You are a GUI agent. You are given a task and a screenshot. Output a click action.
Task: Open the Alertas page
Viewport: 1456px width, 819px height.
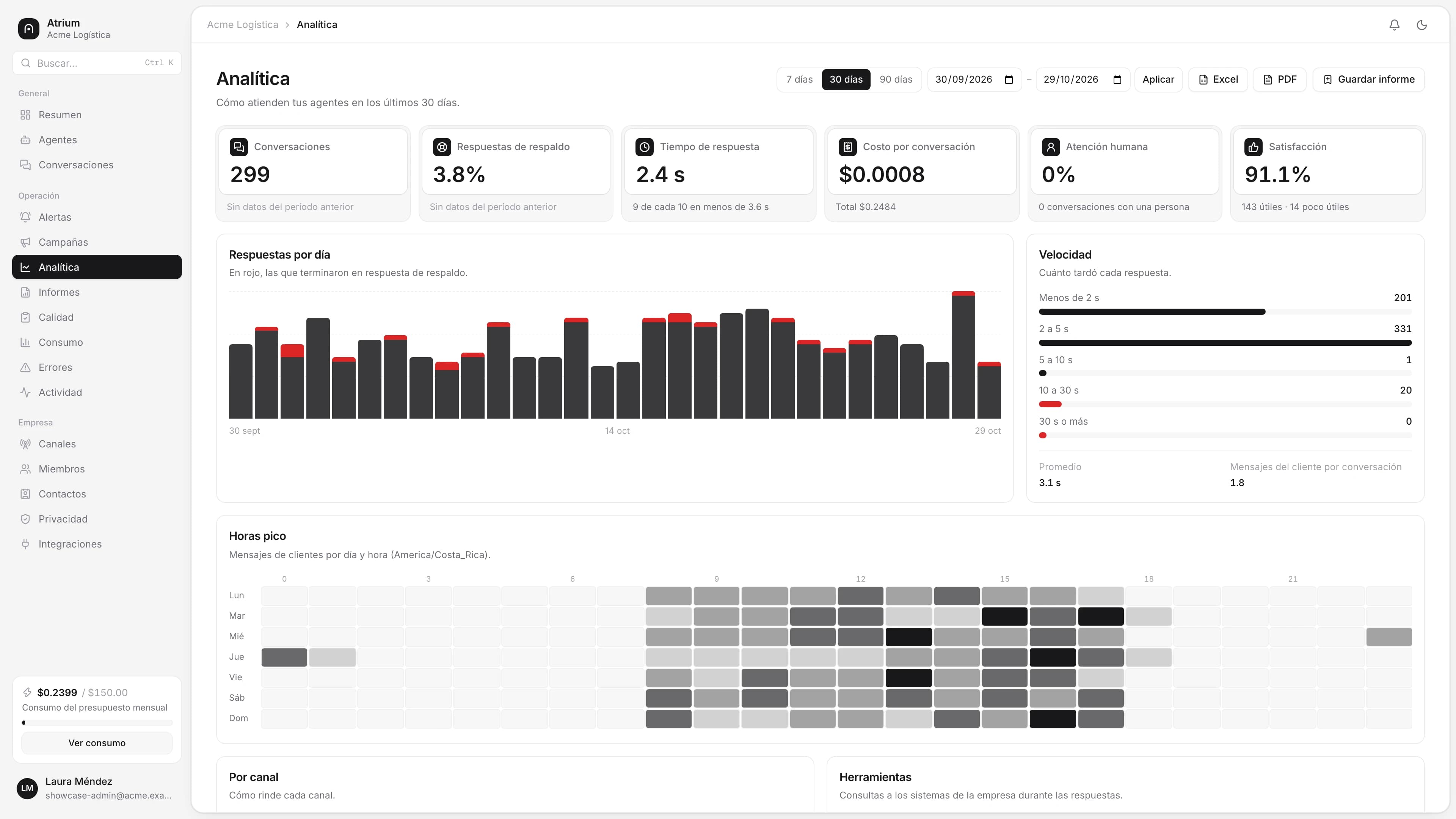[x=97, y=217]
